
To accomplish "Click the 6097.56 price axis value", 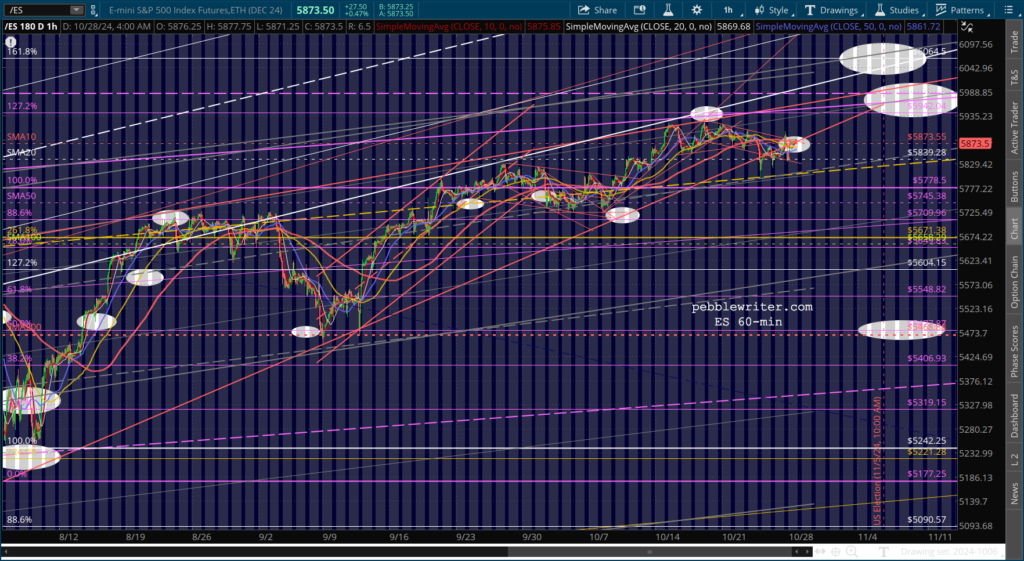I will pyautogui.click(x=977, y=44).
